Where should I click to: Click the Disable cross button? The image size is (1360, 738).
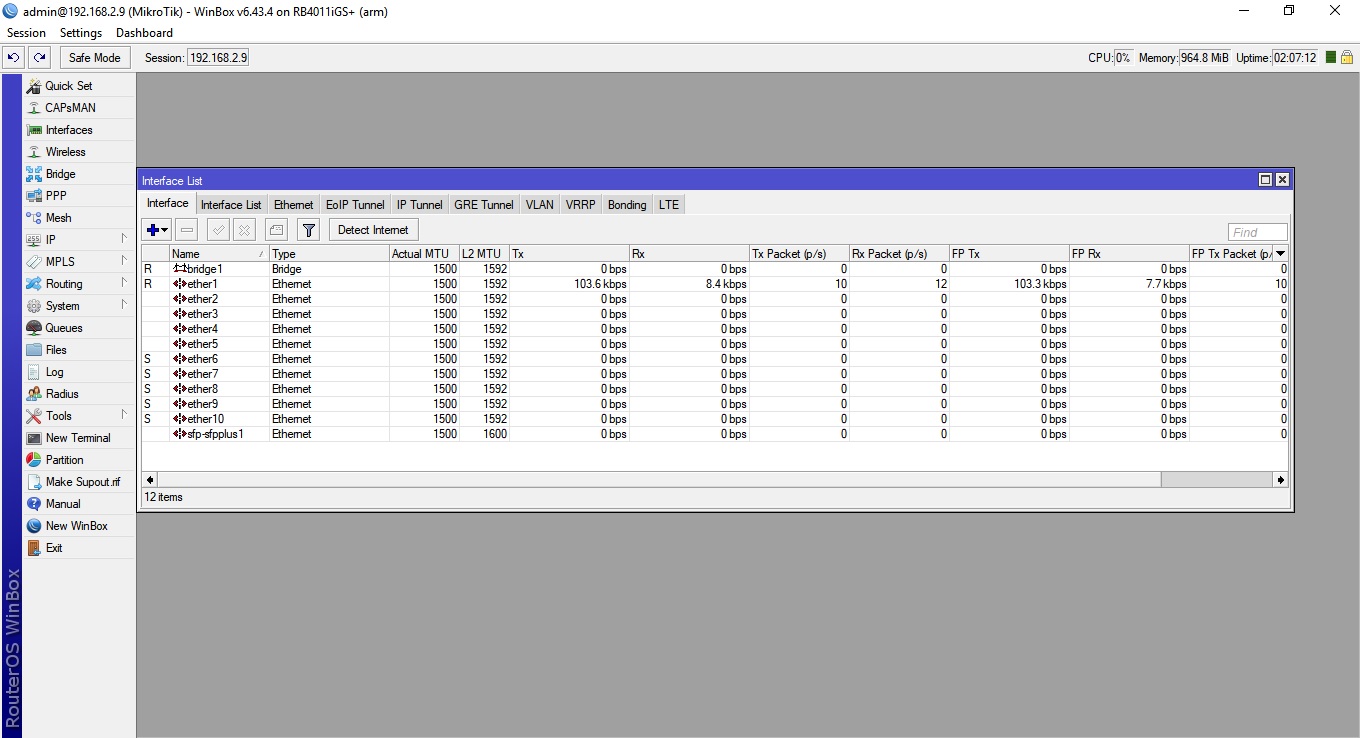[245, 230]
